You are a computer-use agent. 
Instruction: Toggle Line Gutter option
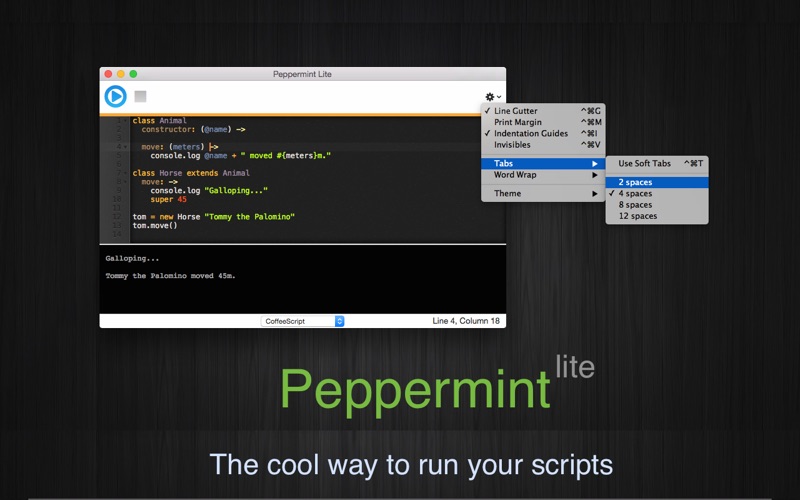[x=543, y=111]
